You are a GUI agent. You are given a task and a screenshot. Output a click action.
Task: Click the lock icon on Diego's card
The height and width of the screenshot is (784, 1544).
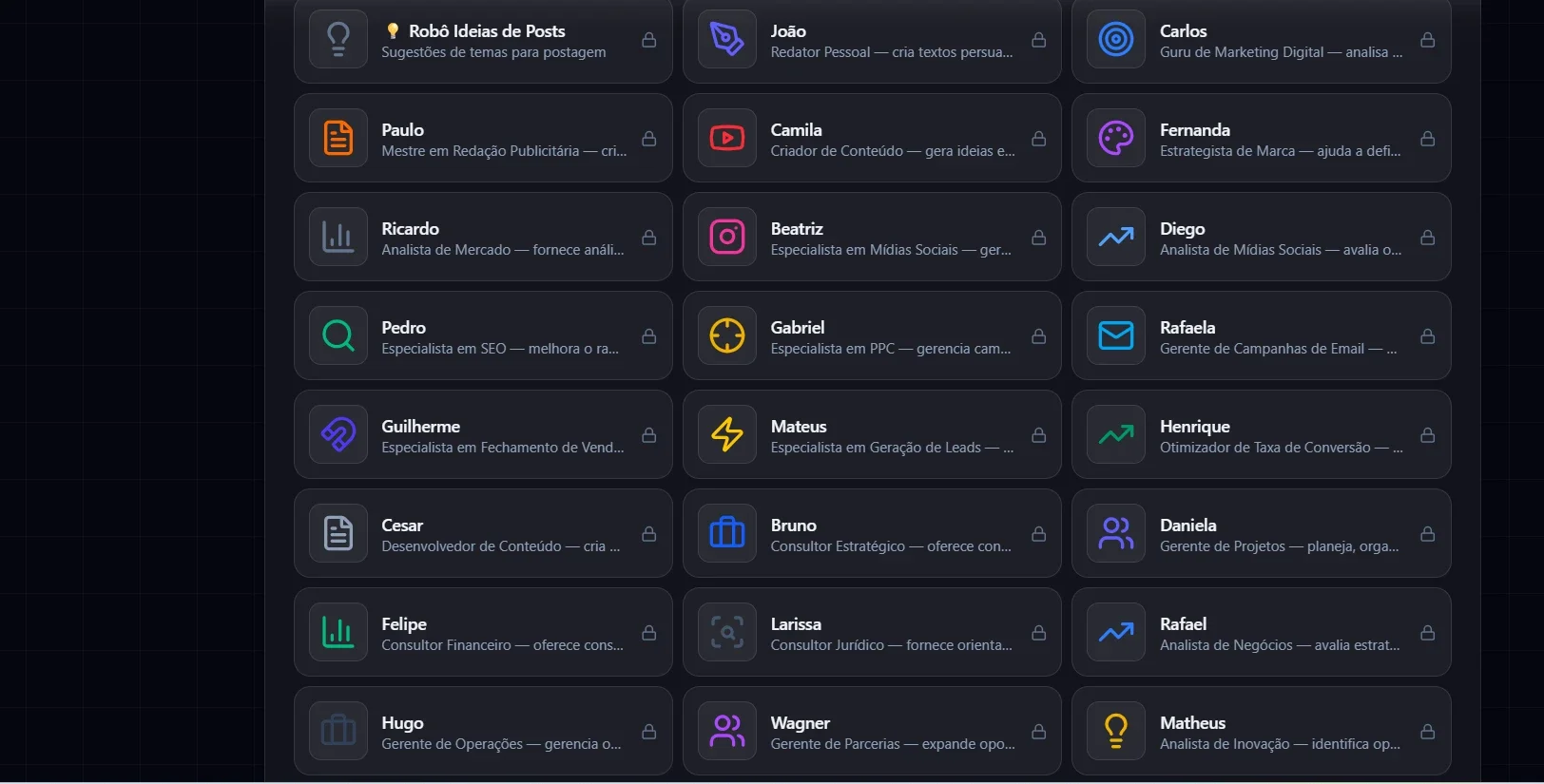click(x=1428, y=238)
